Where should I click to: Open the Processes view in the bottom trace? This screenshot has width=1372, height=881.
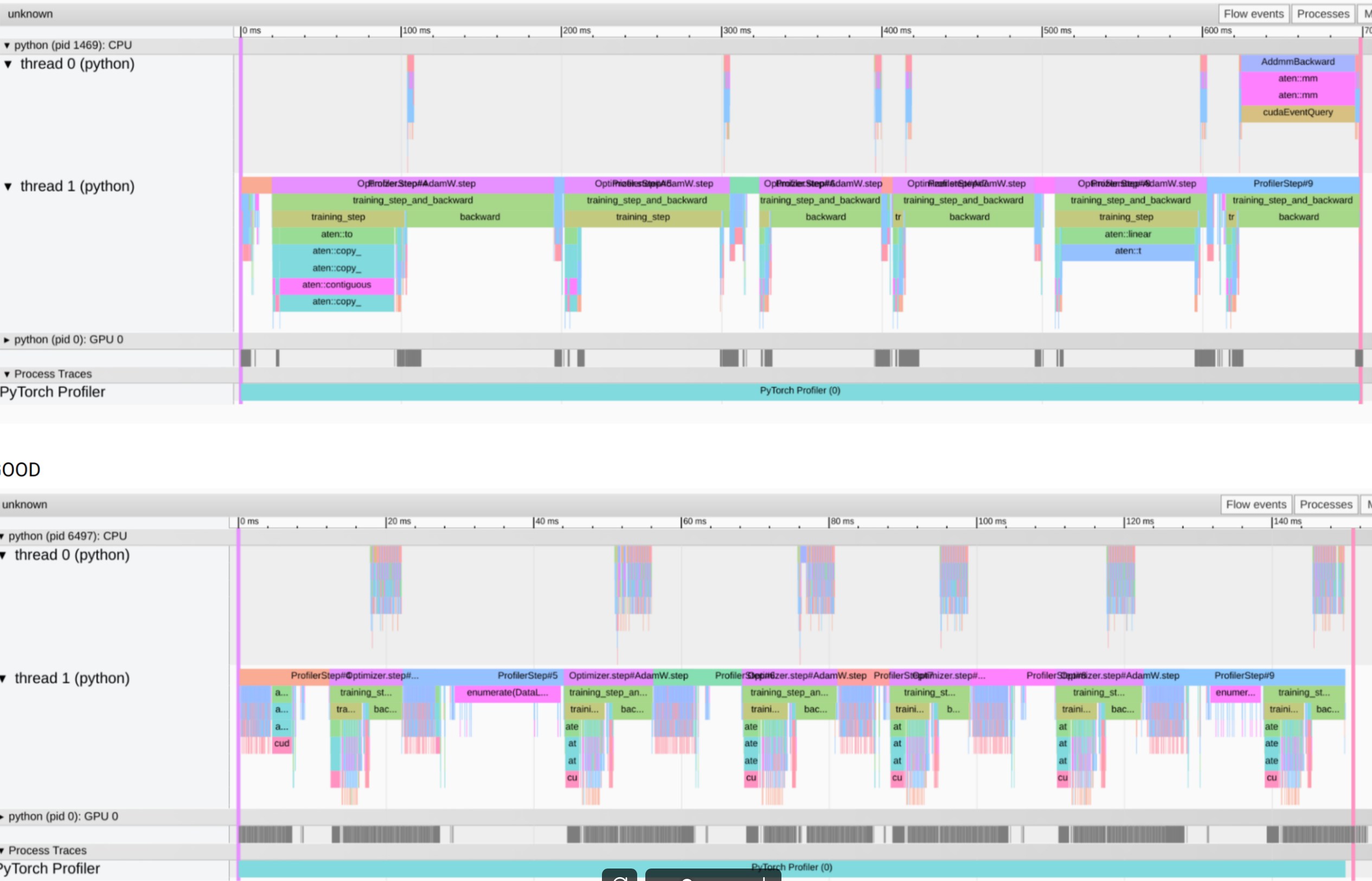[x=1326, y=504]
